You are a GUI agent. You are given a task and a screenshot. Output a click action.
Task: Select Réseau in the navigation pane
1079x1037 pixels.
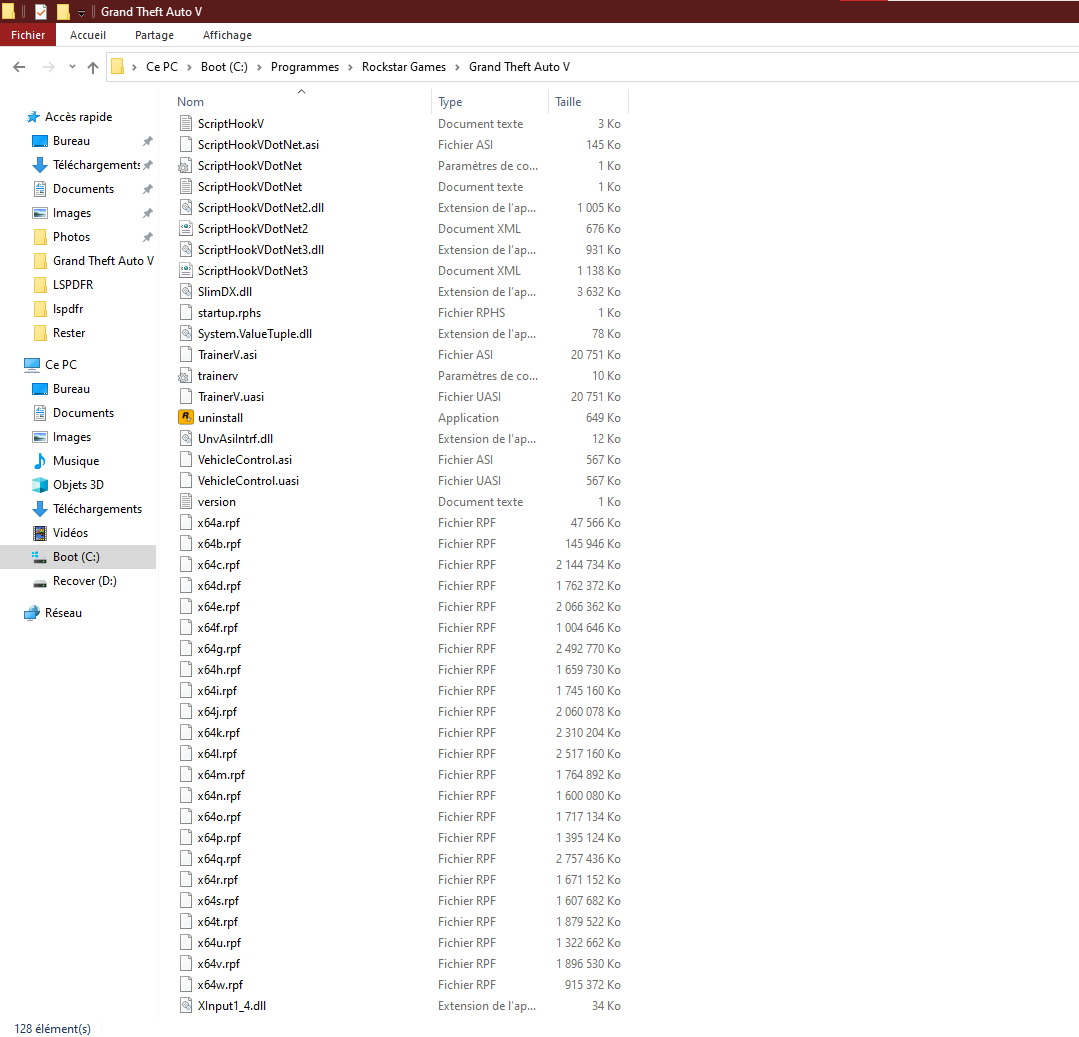point(63,613)
